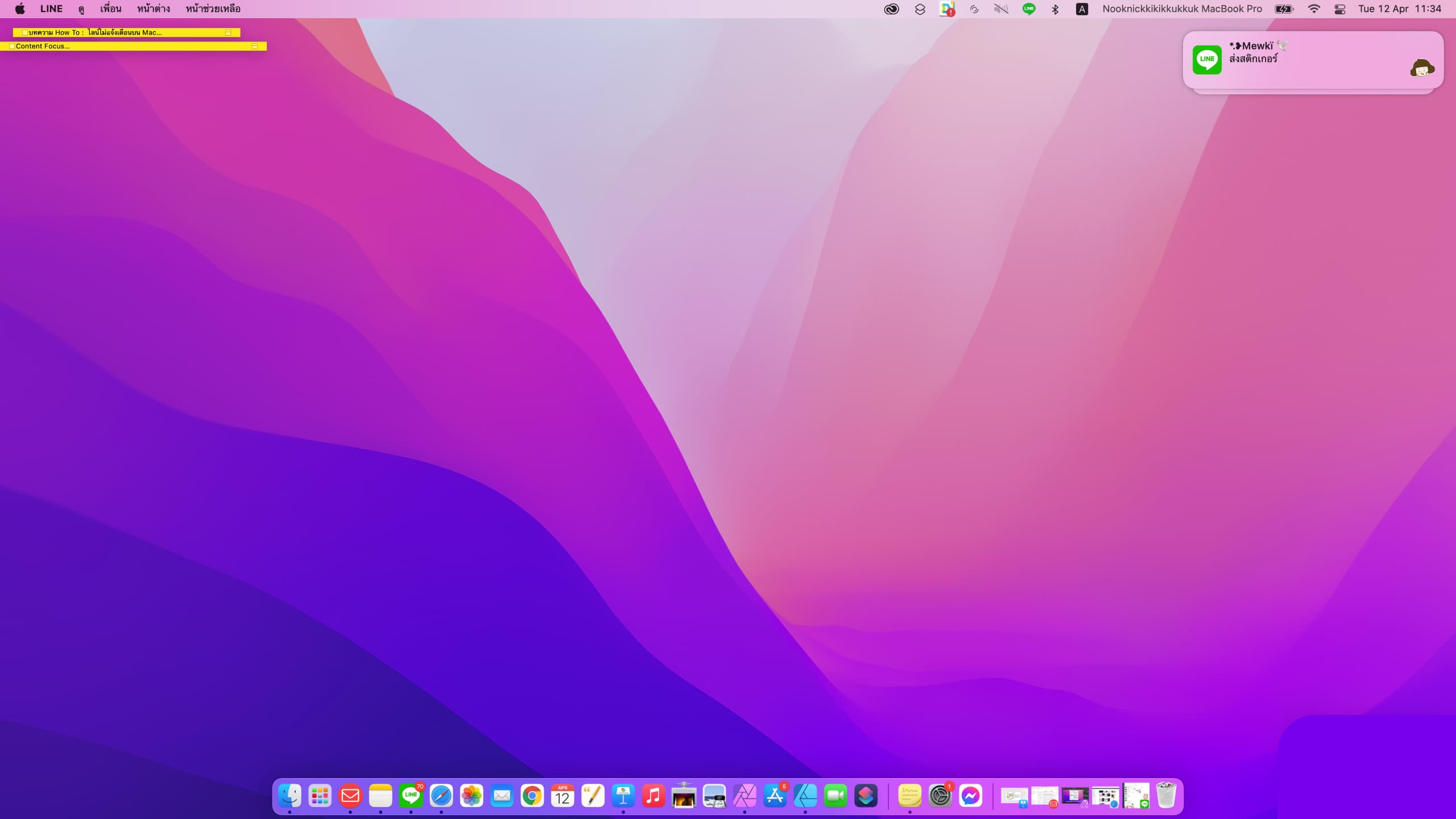Launch Affinity Designer in the Dock
This screenshot has height=819, width=1456.
805,796
